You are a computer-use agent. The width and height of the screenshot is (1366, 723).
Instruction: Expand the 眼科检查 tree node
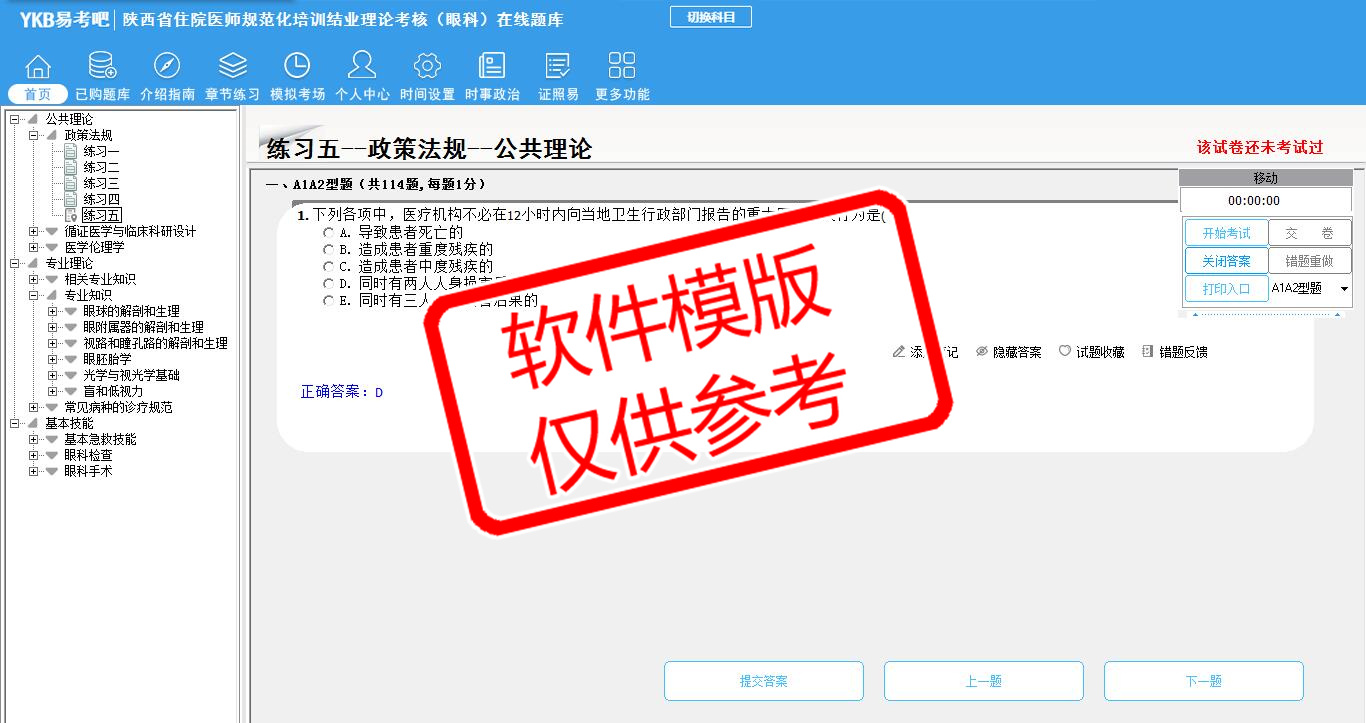click(34, 456)
